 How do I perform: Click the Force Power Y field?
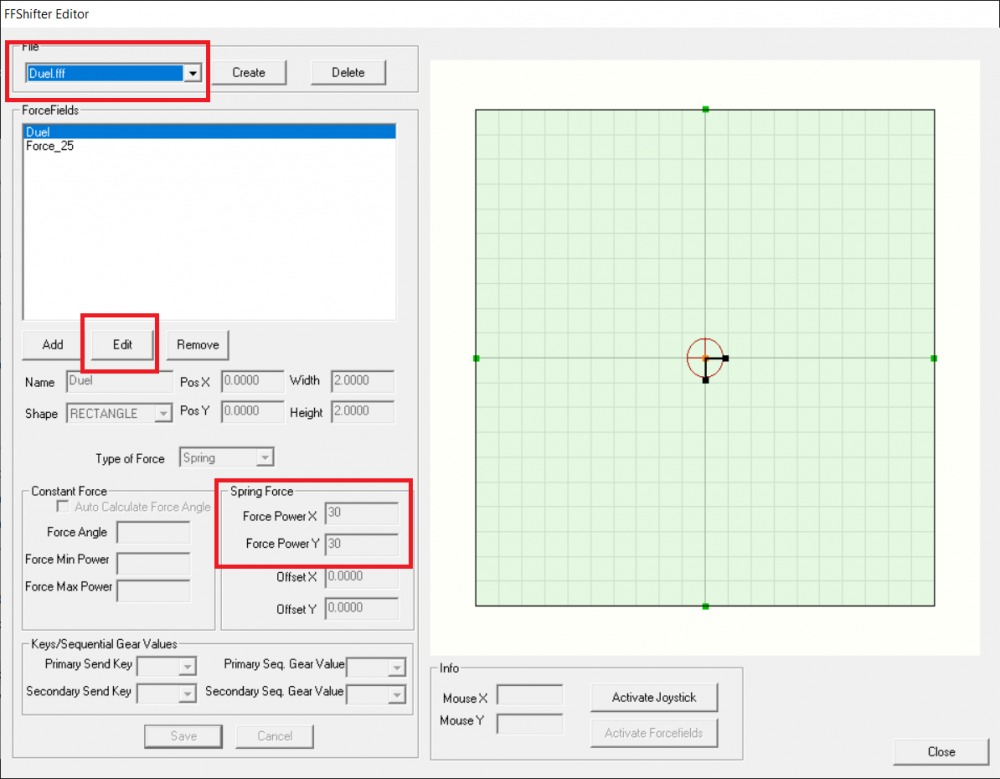click(361, 544)
